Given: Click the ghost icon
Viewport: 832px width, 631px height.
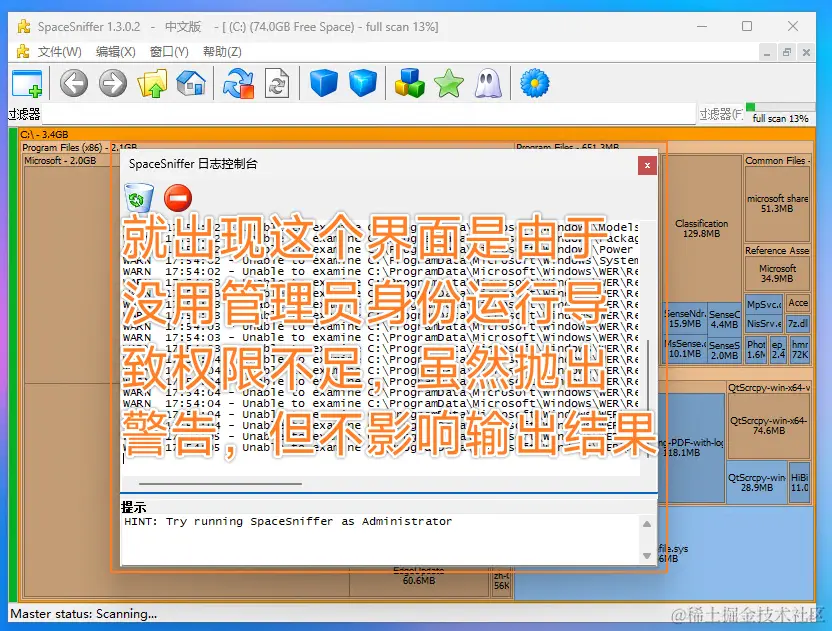Looking at the screenshot, I should [488, 83].
